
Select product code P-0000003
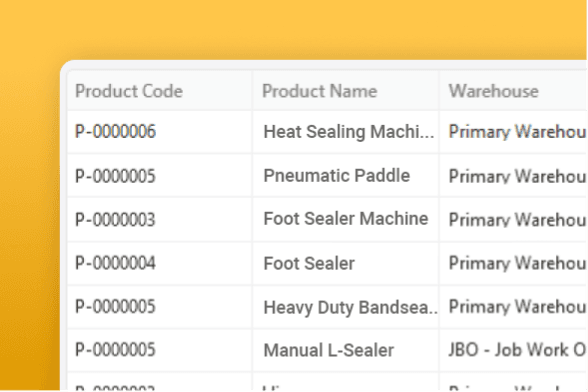[x=116, y=219]
